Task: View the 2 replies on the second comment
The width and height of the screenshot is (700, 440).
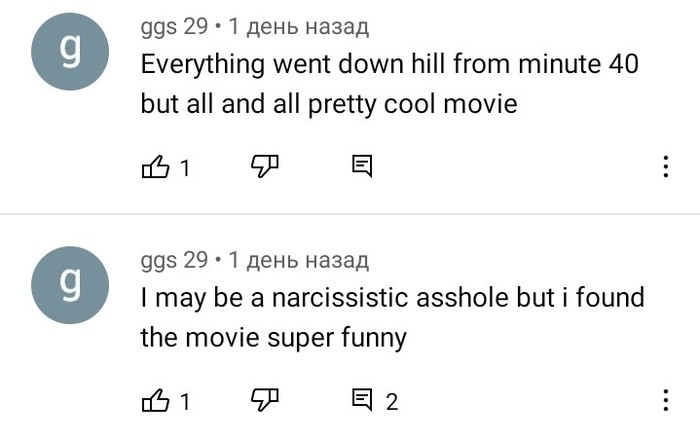Action: click(x=391, y=403)
